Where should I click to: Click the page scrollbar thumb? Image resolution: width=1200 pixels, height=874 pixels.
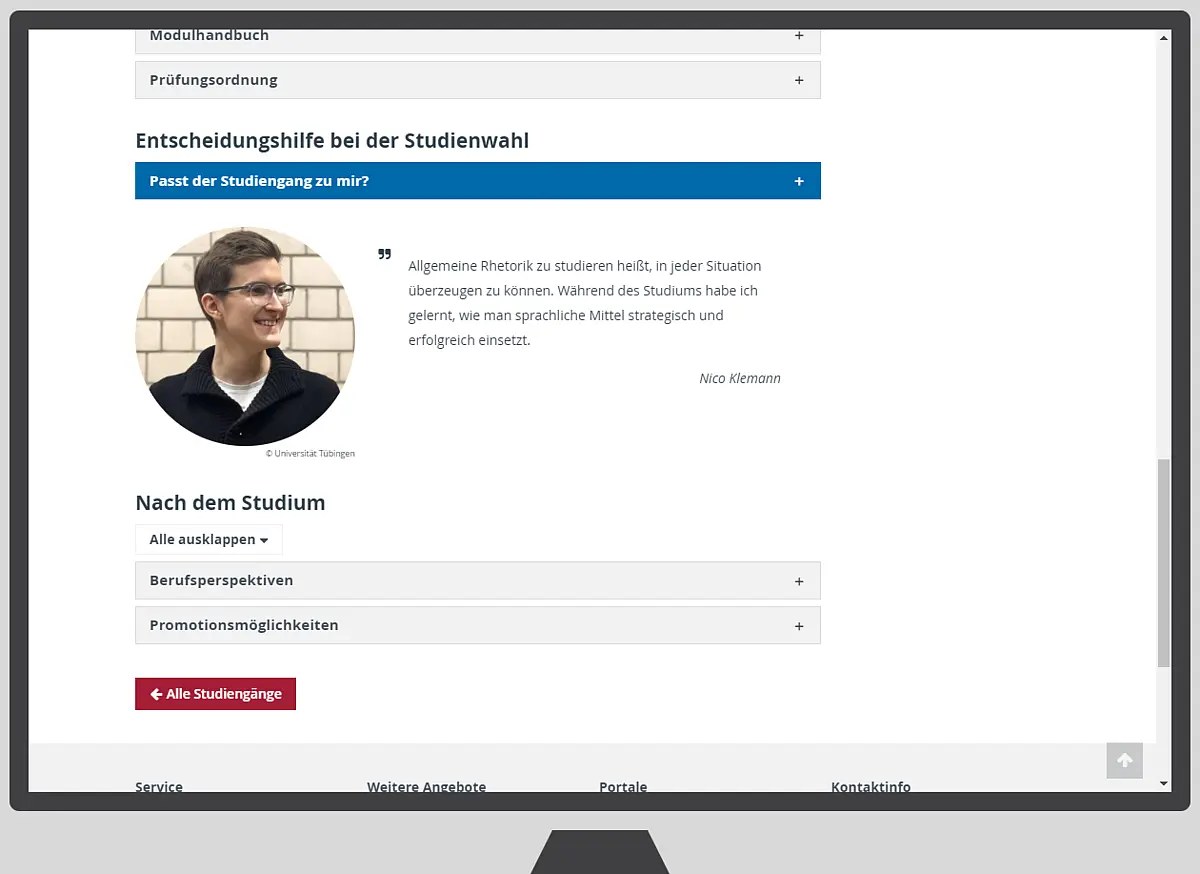(1163, 563)
